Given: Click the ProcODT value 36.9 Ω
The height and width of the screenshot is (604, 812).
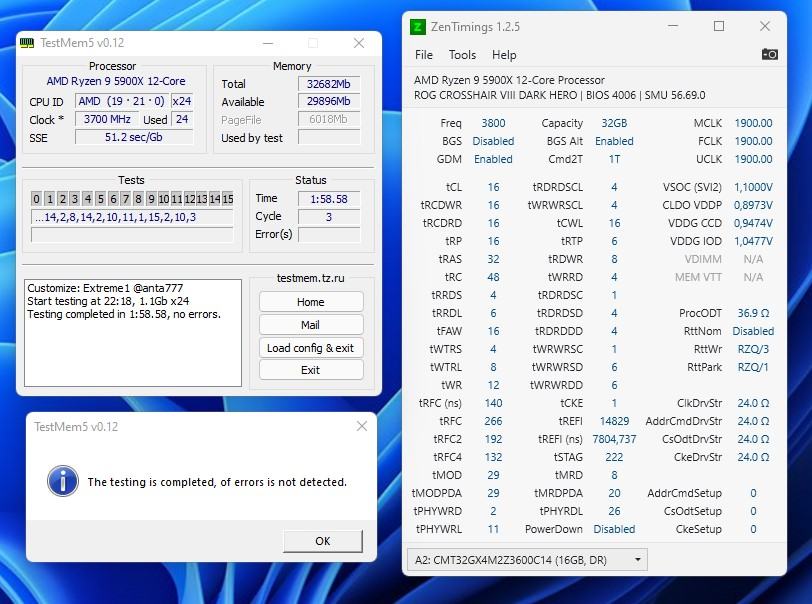Looking at the screenshot, I should [753, 313].
